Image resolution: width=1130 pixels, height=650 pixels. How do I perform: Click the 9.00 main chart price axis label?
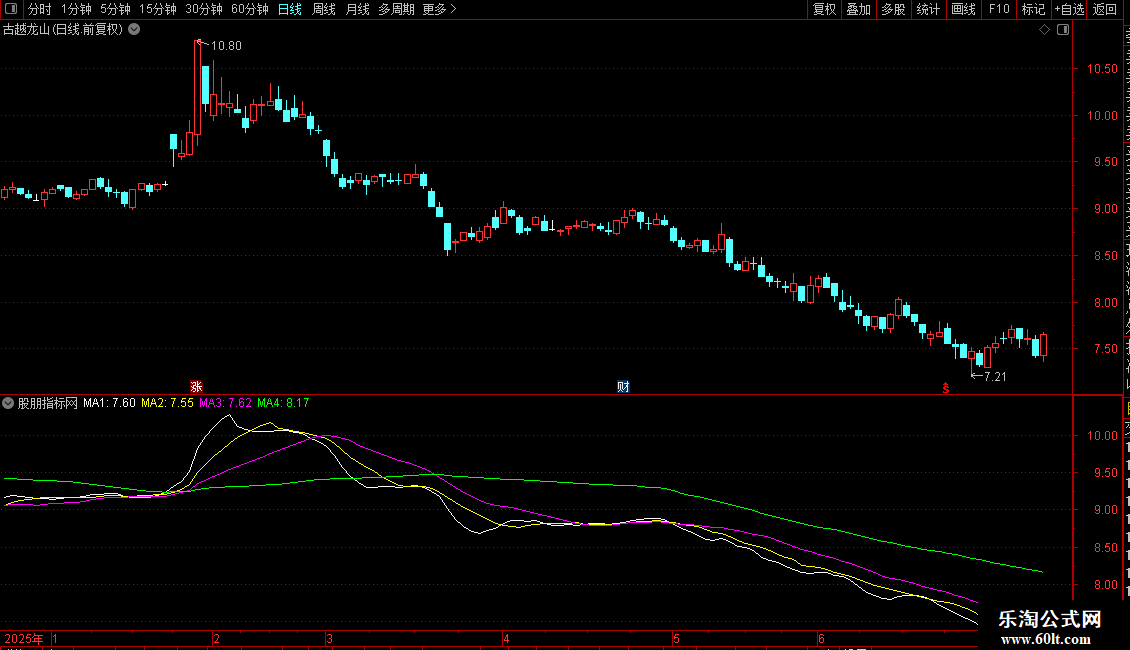1105,209
